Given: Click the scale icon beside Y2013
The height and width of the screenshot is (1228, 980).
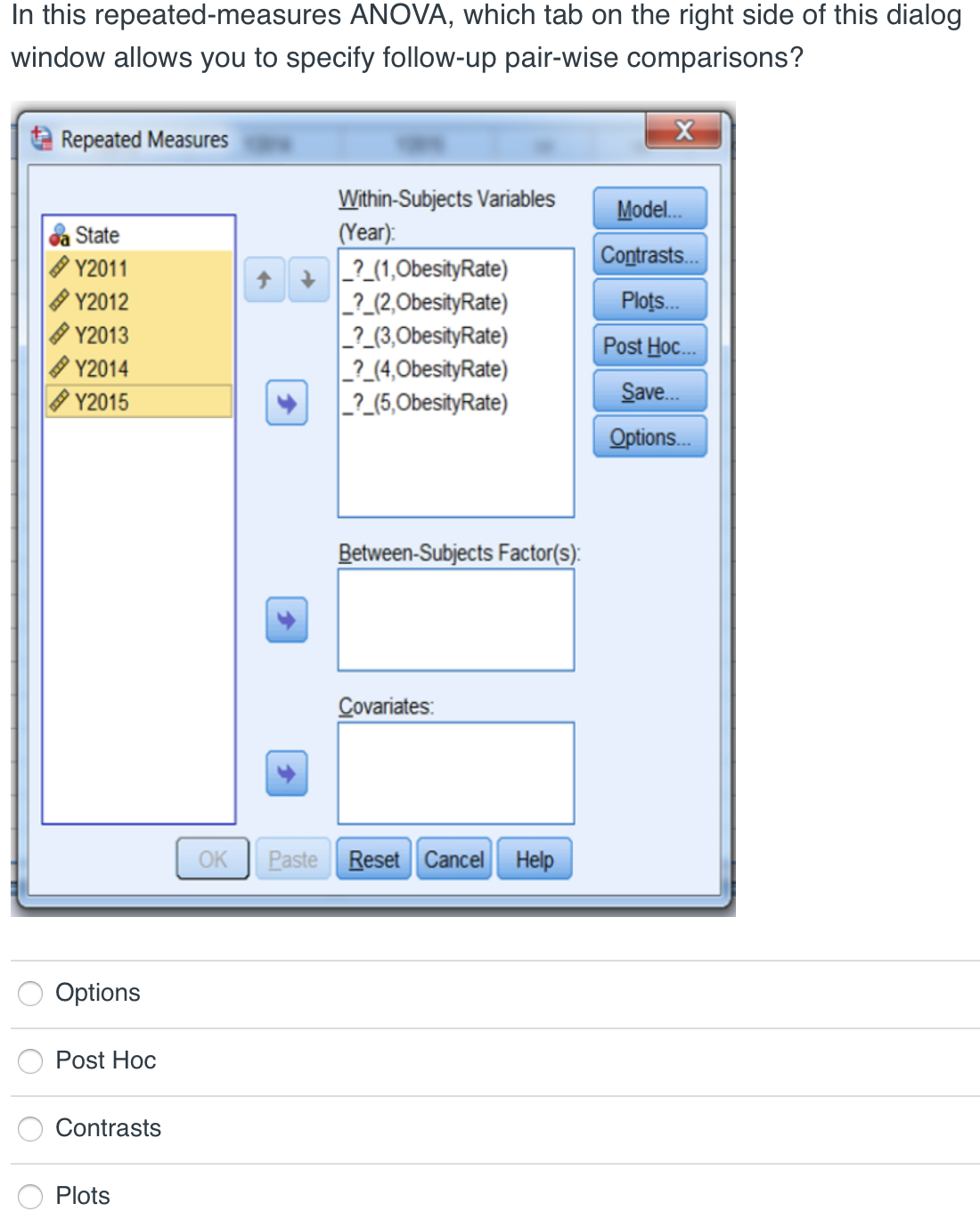Looking at the screenshot, I should point(61,333).
